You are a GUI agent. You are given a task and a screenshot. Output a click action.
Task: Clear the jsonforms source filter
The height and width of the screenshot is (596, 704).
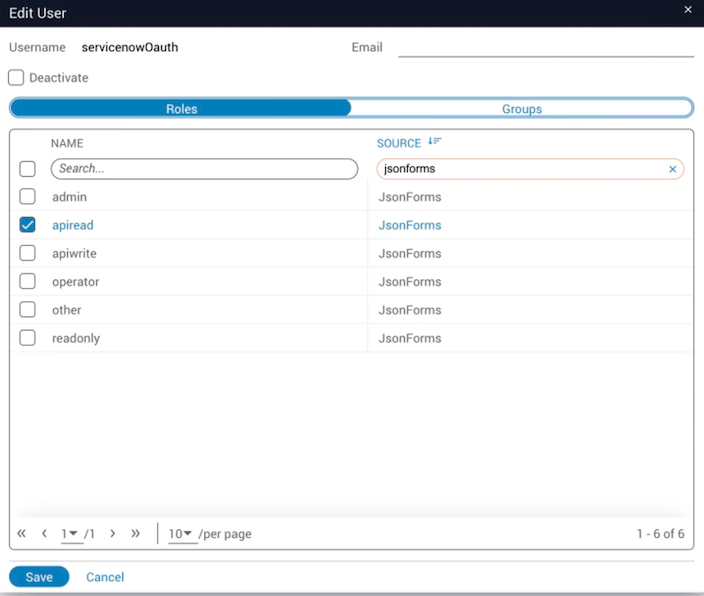pyautogui.click(x=673, y=169)
